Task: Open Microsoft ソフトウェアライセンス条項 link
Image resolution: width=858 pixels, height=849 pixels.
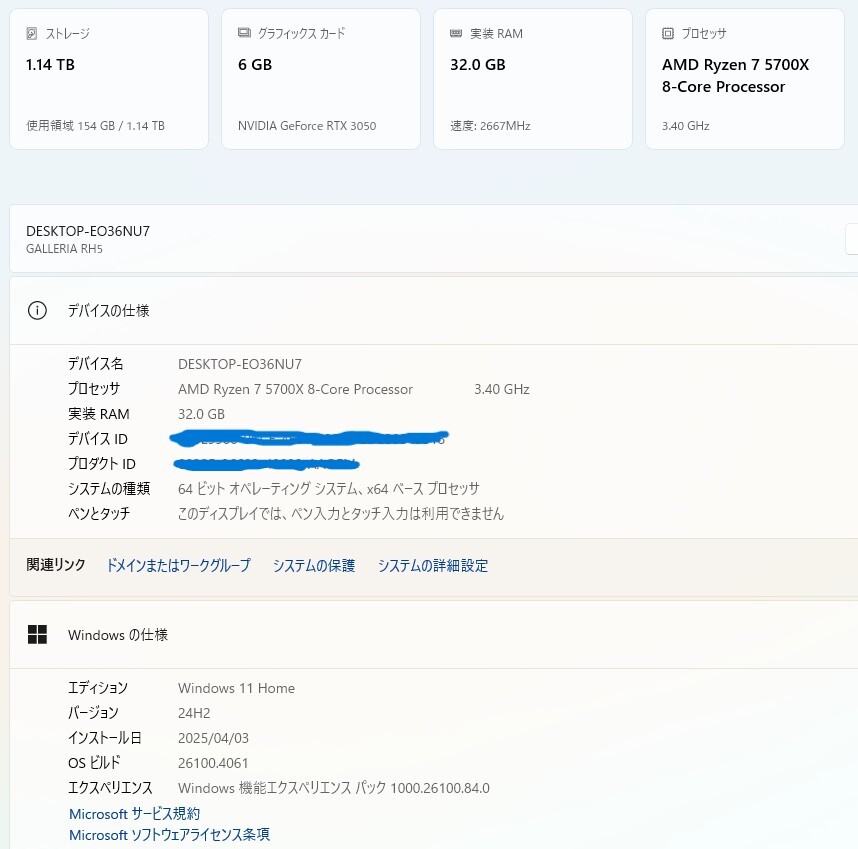Action: pyautogui.click(x=170, y=835)
